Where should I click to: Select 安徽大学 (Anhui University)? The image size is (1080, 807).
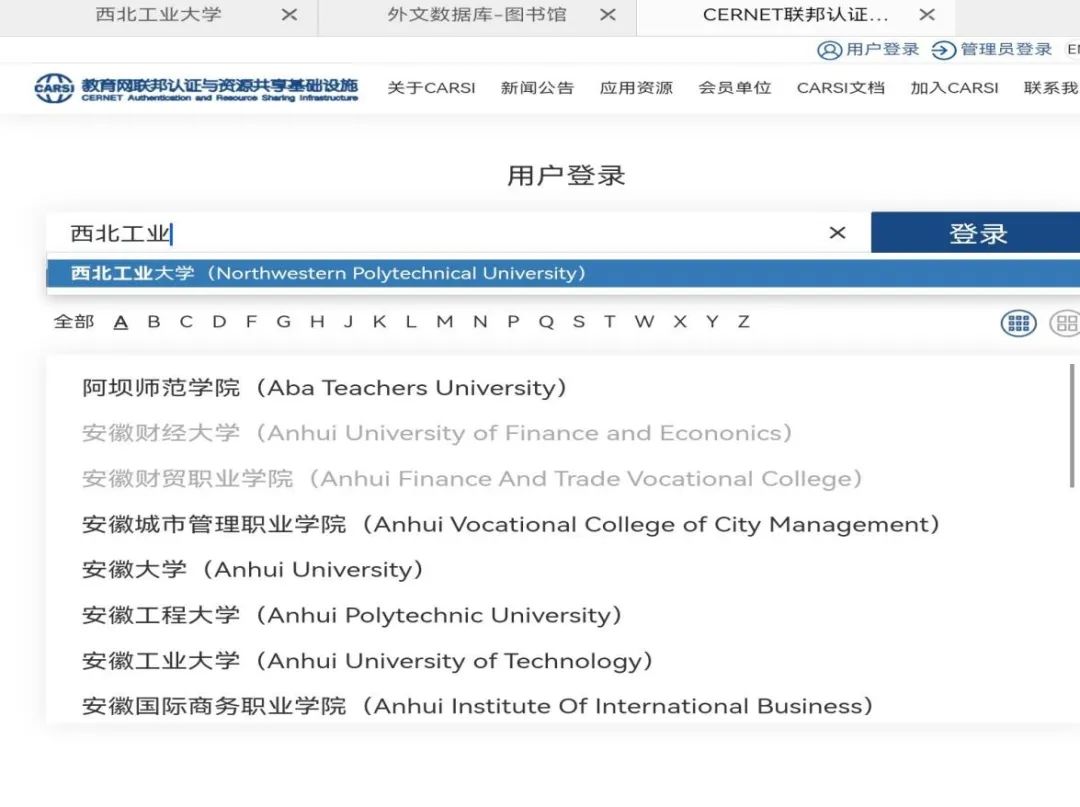tap(252, 569)
